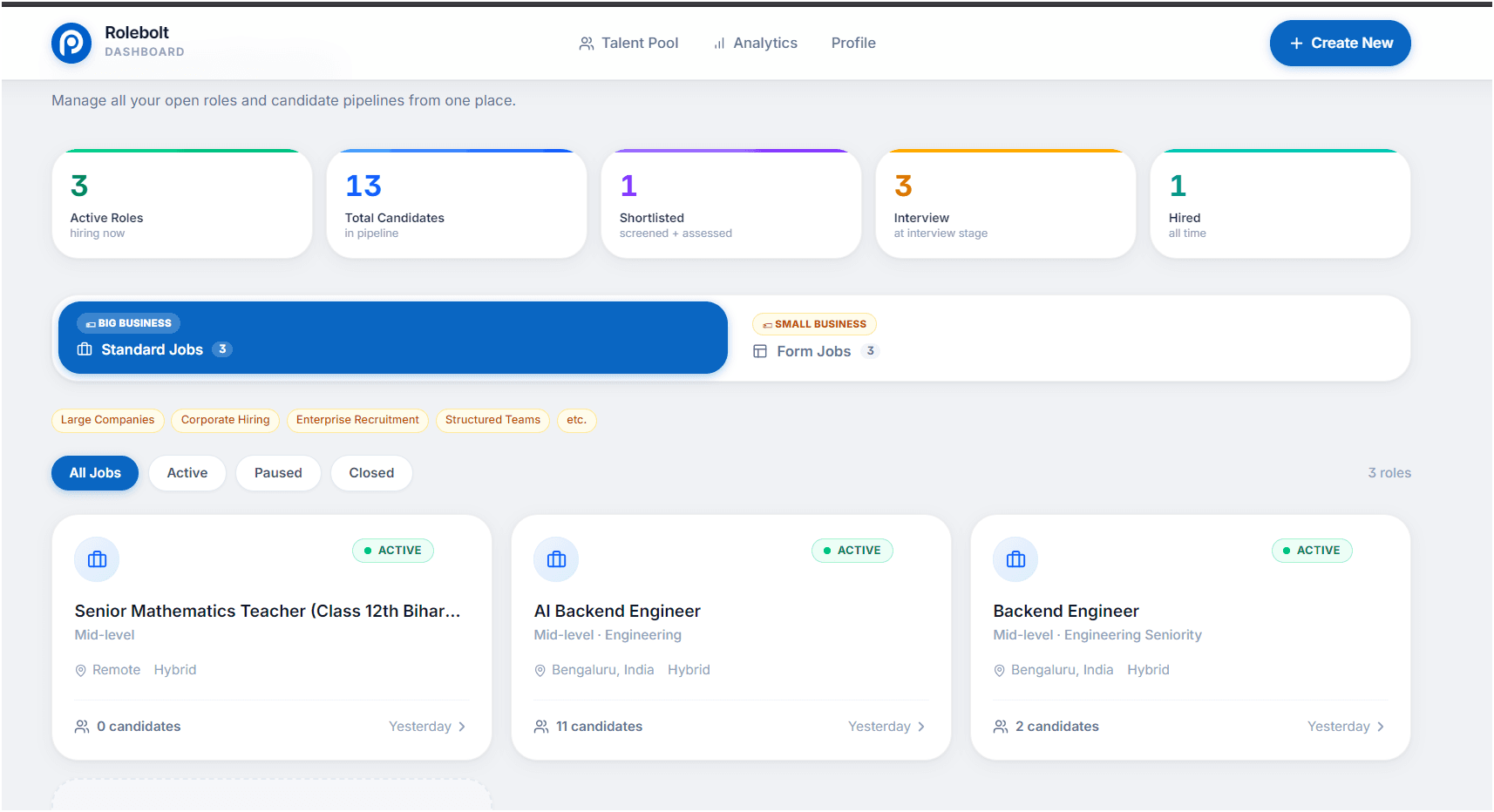Click tag icon in SMALL BUSINESS badge
This screenshot has width=1494, height=812.
(767, 325)
